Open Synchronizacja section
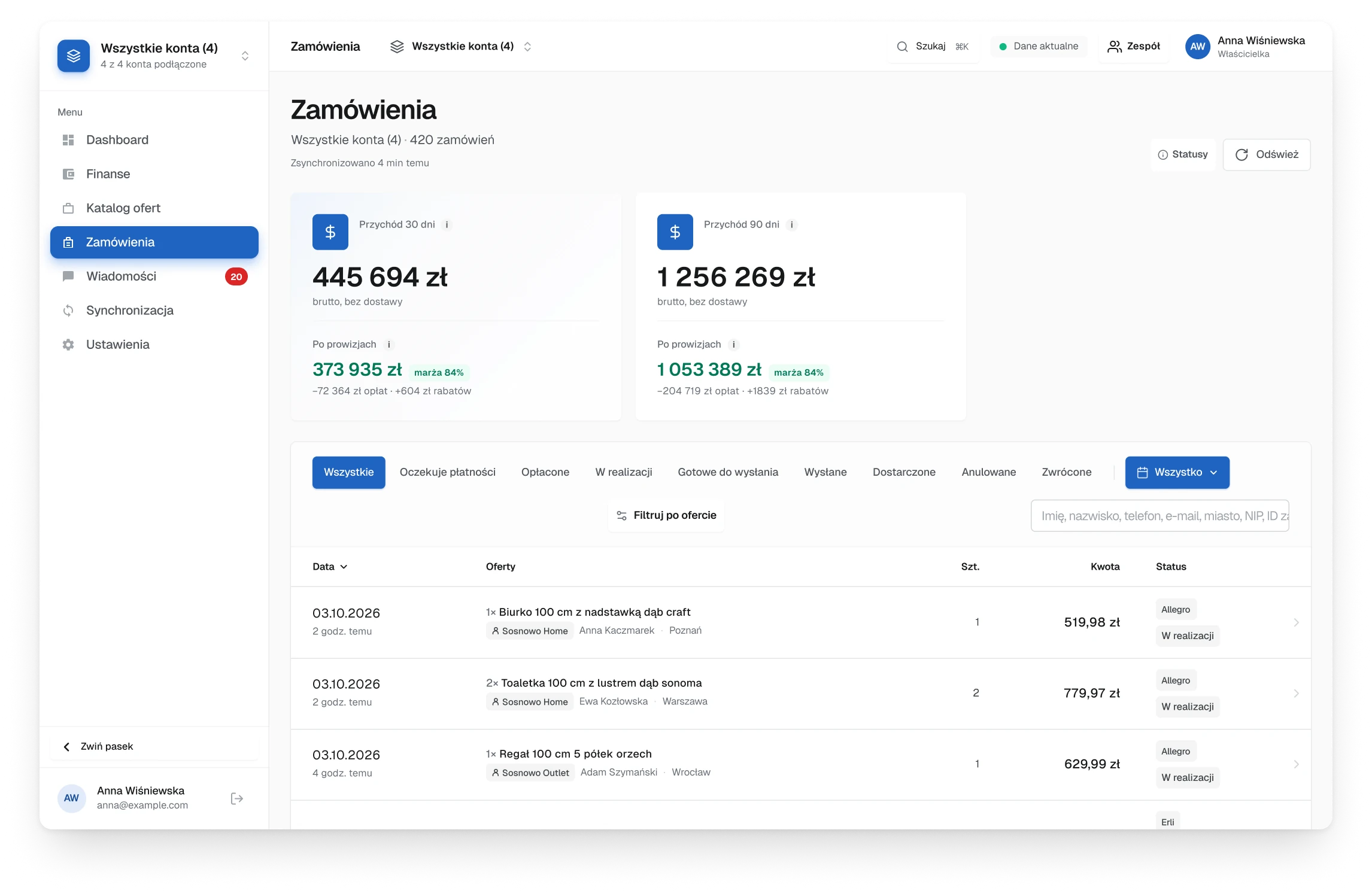Screen dimensions: 1372x894 coord(154,311)
